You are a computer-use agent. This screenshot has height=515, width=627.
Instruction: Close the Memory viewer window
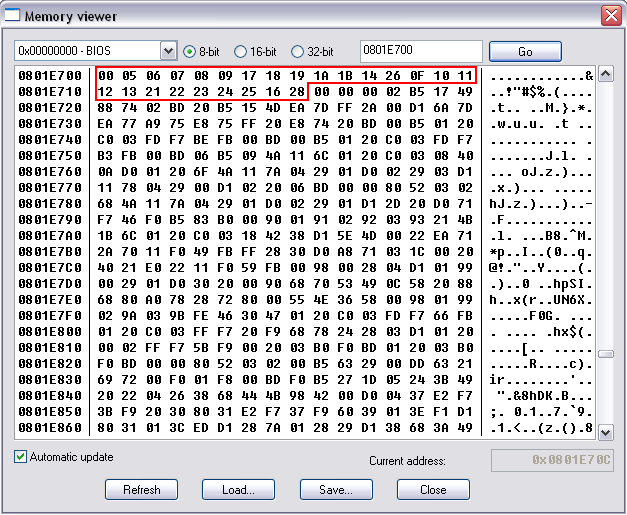coord(609,16)
